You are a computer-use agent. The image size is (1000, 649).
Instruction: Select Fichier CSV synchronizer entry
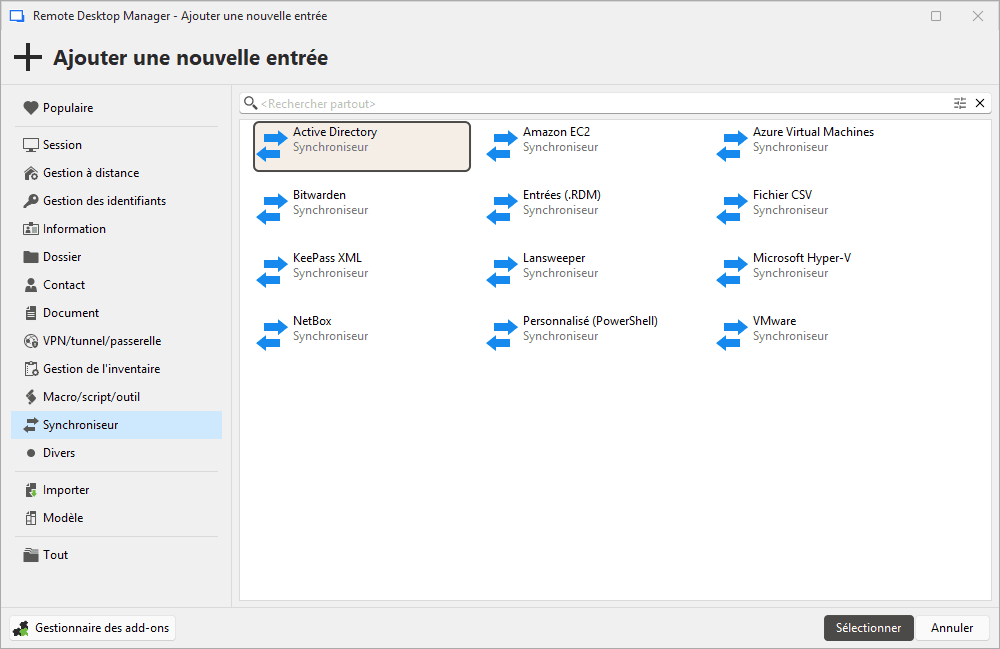(x=782, y=202)
